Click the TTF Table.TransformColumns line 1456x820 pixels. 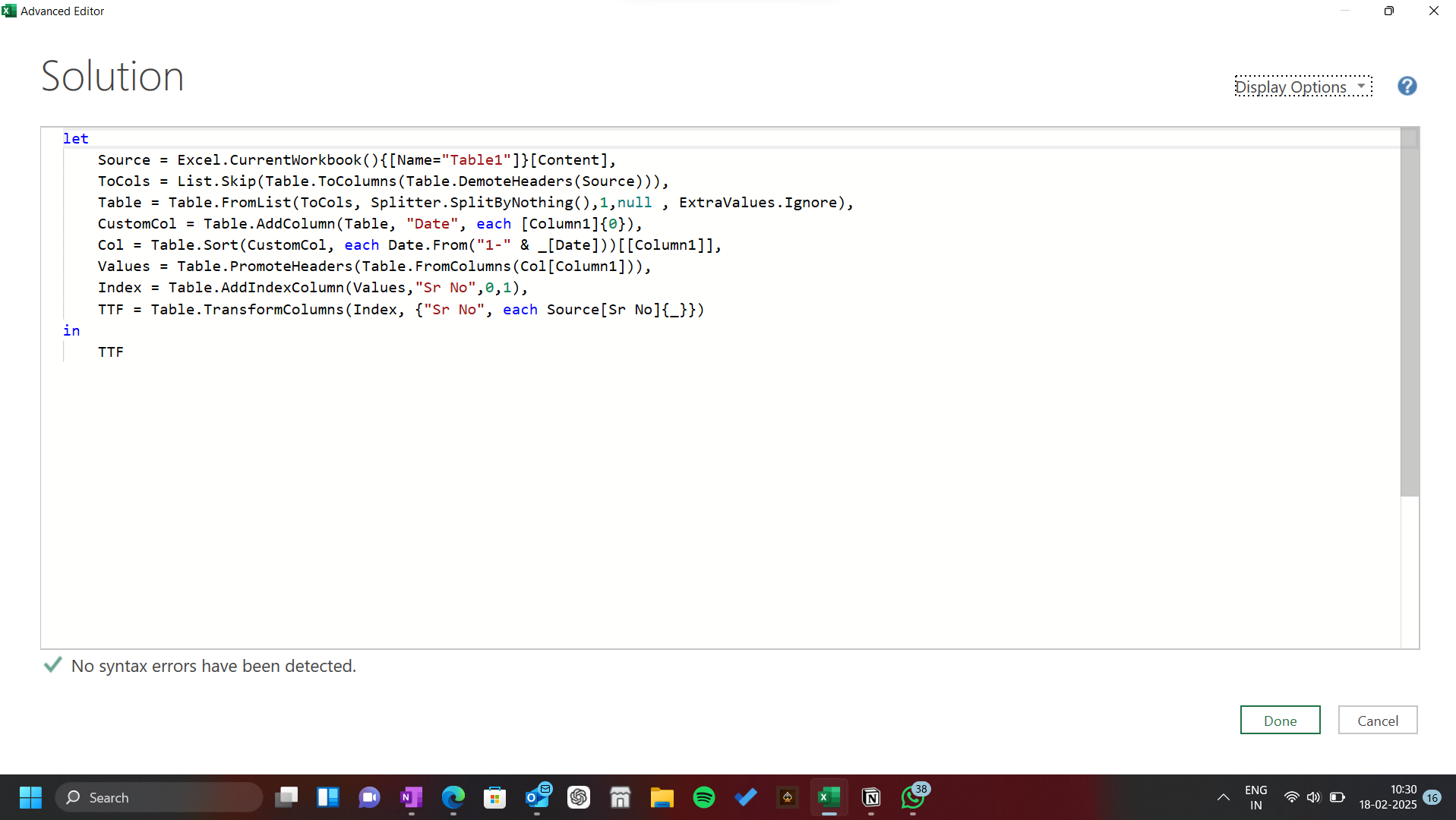pos(401,310)
